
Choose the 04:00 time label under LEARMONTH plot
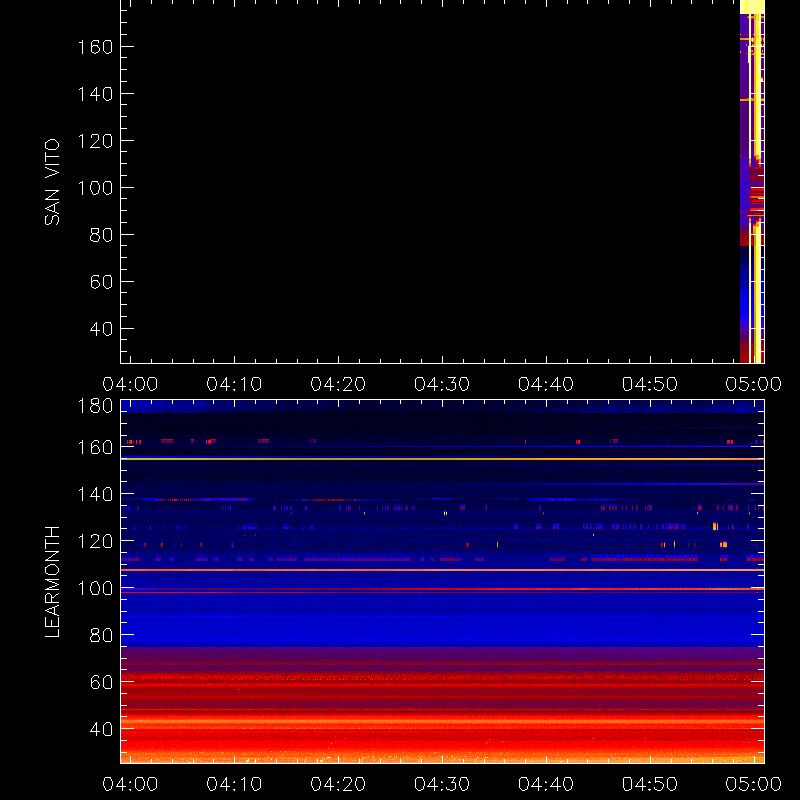[130, 784]
